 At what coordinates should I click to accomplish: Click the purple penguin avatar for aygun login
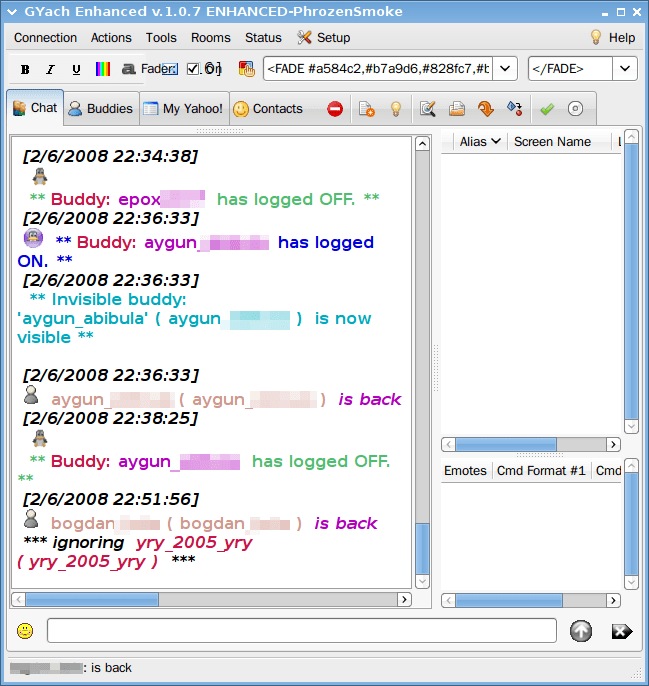coord(33,238)
